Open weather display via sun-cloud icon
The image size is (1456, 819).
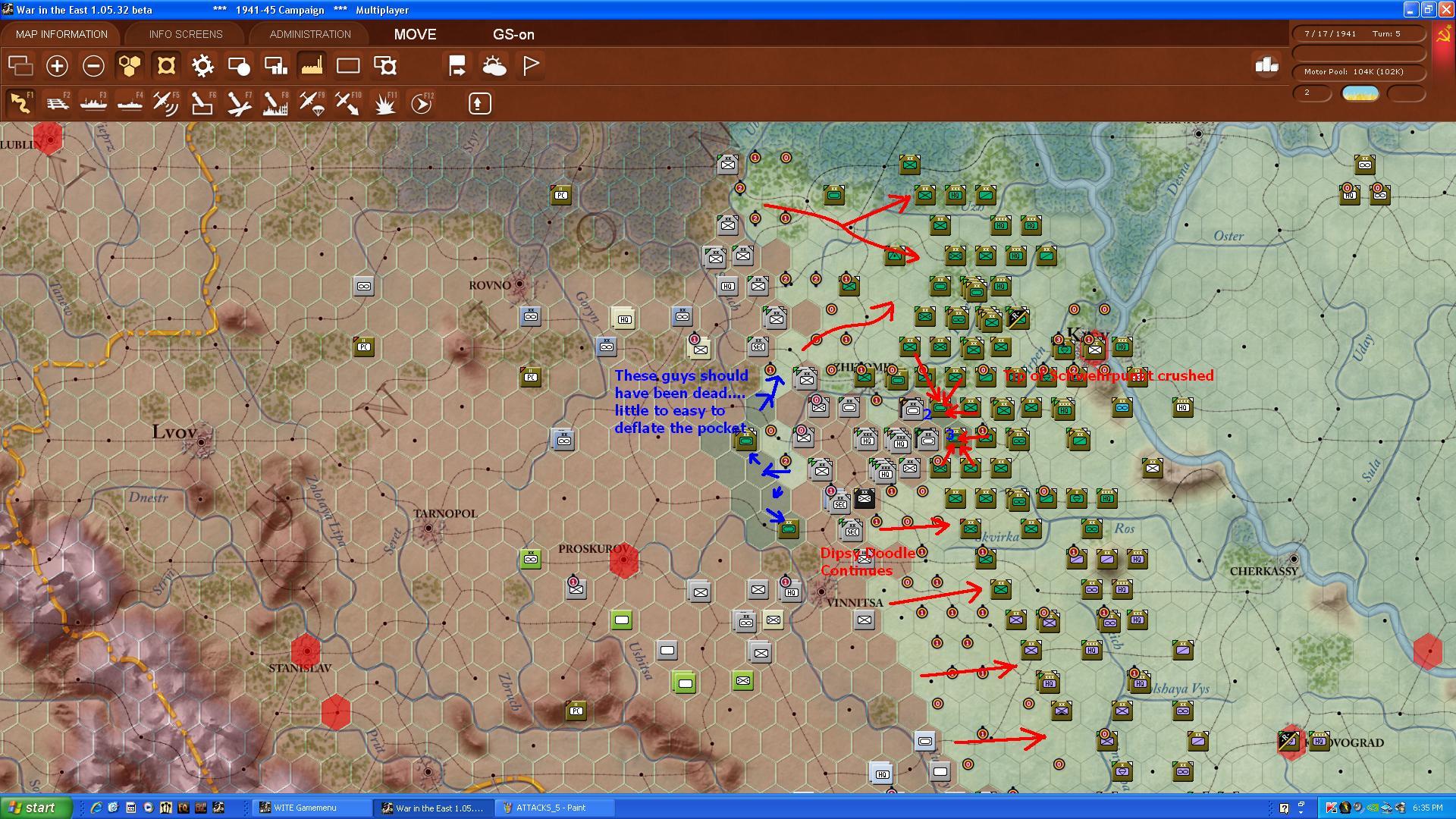click(x=494, y=66)
